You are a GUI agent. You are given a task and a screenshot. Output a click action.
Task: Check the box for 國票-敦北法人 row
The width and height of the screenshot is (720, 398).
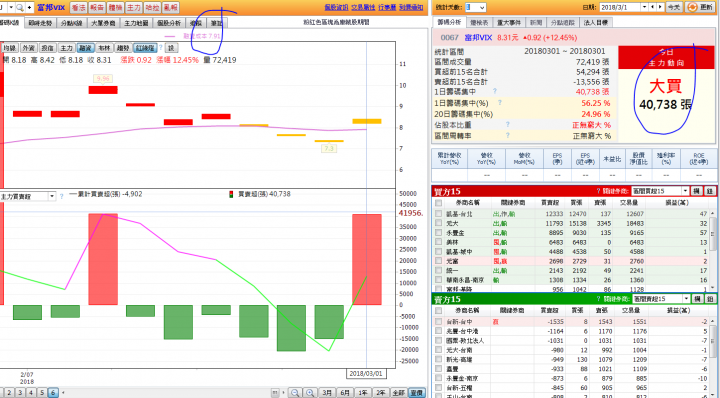point(439,341)
